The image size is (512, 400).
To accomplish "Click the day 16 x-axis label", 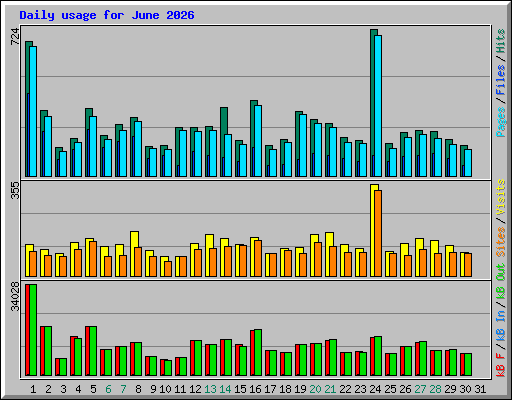I will 255,389.
